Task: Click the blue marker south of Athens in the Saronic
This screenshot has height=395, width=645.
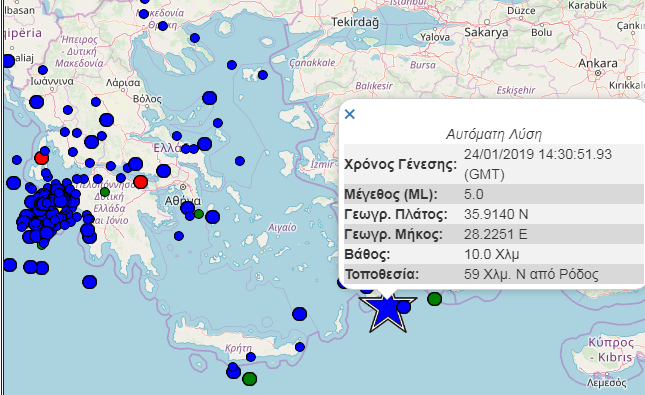Action: tap(179, 236)
